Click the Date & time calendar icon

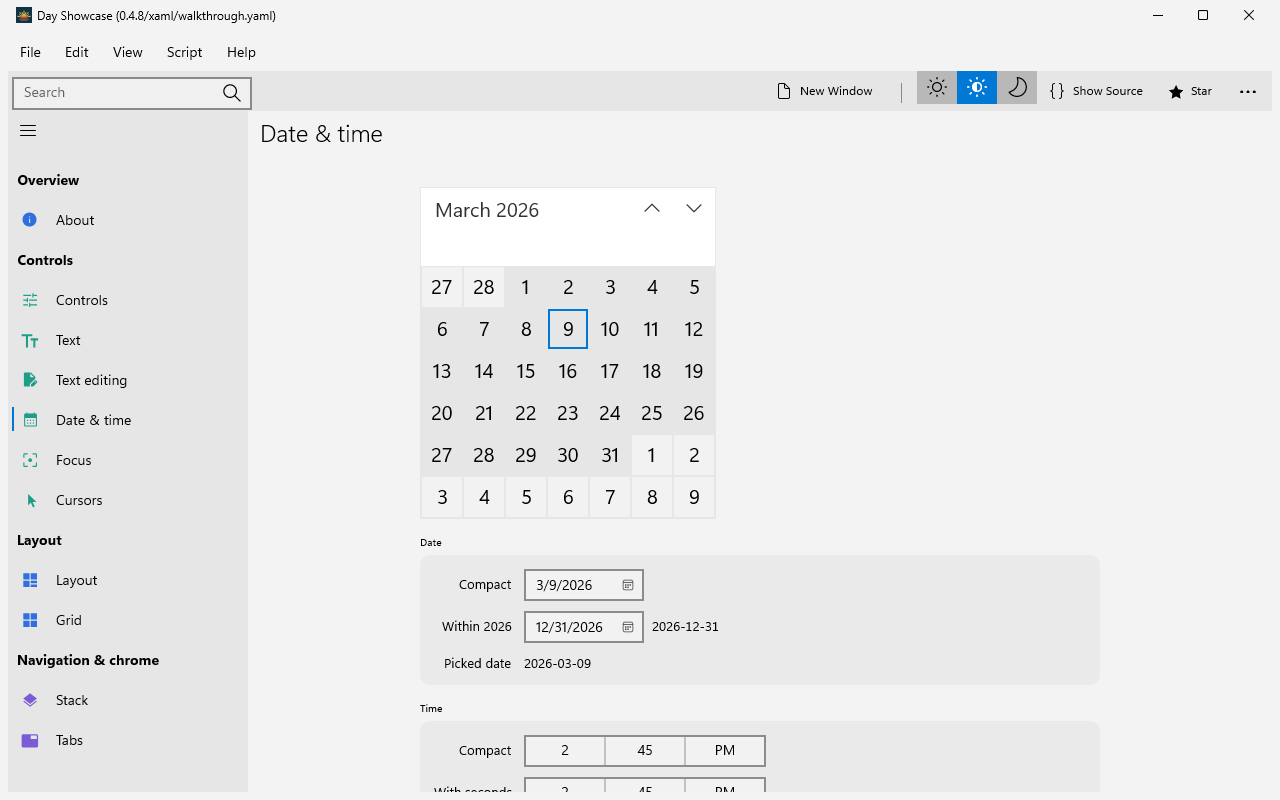click(30, 420)
